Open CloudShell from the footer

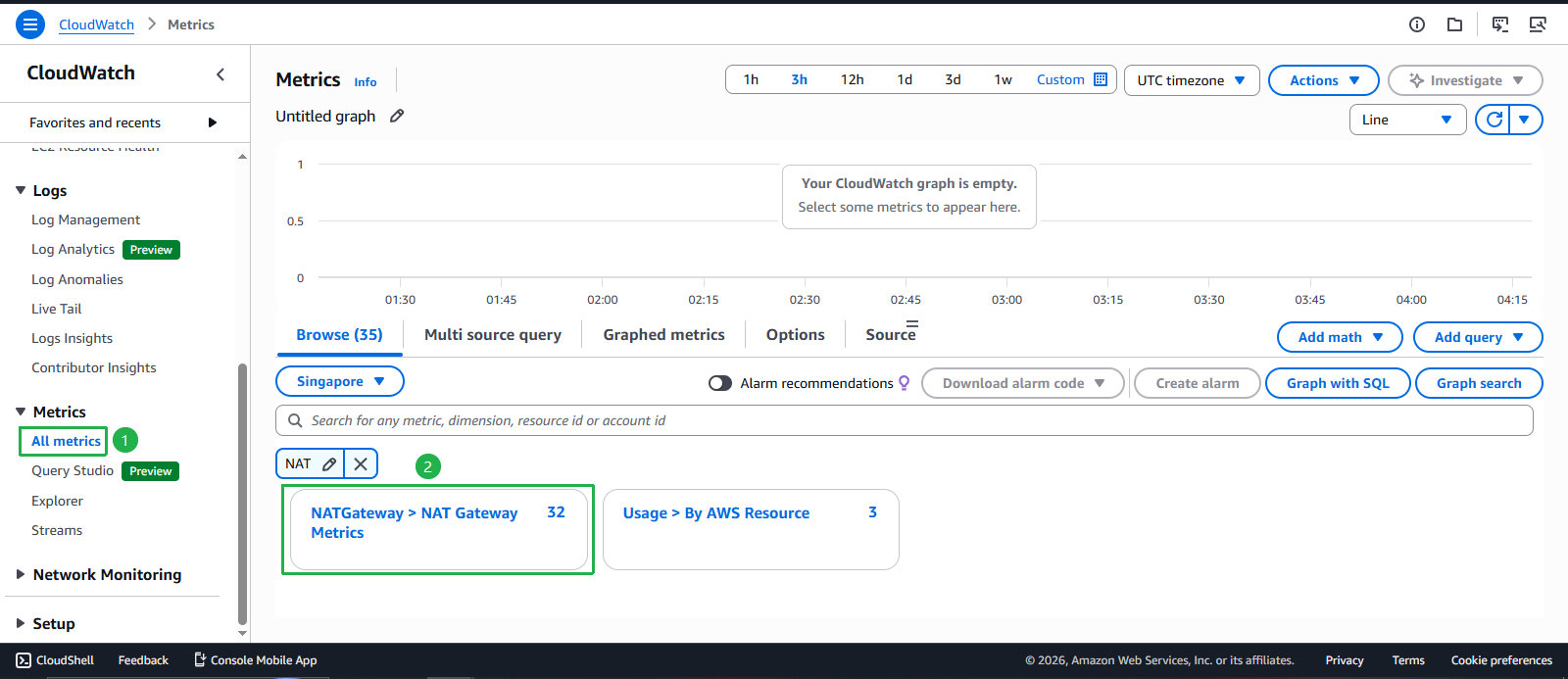point(56,660)
